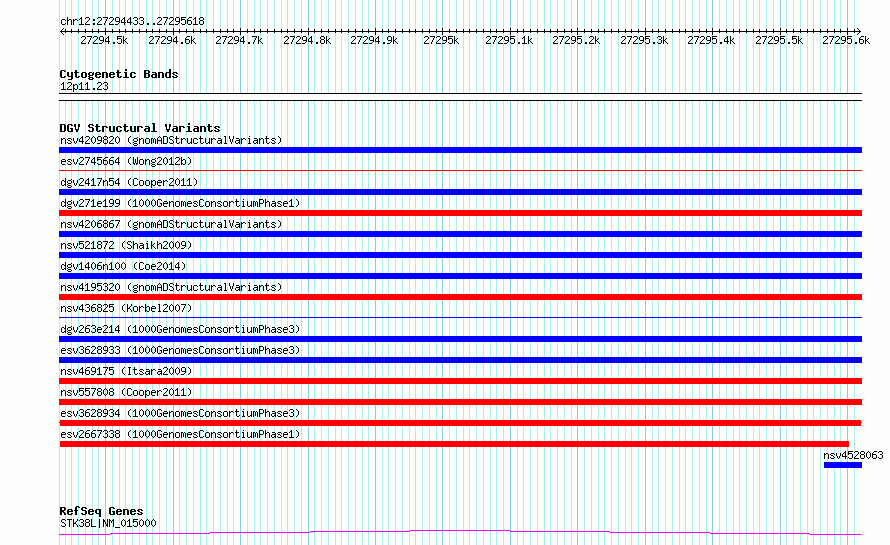
Task: Click the 27295.3k ruler tick label
Action: pos(644,40)
